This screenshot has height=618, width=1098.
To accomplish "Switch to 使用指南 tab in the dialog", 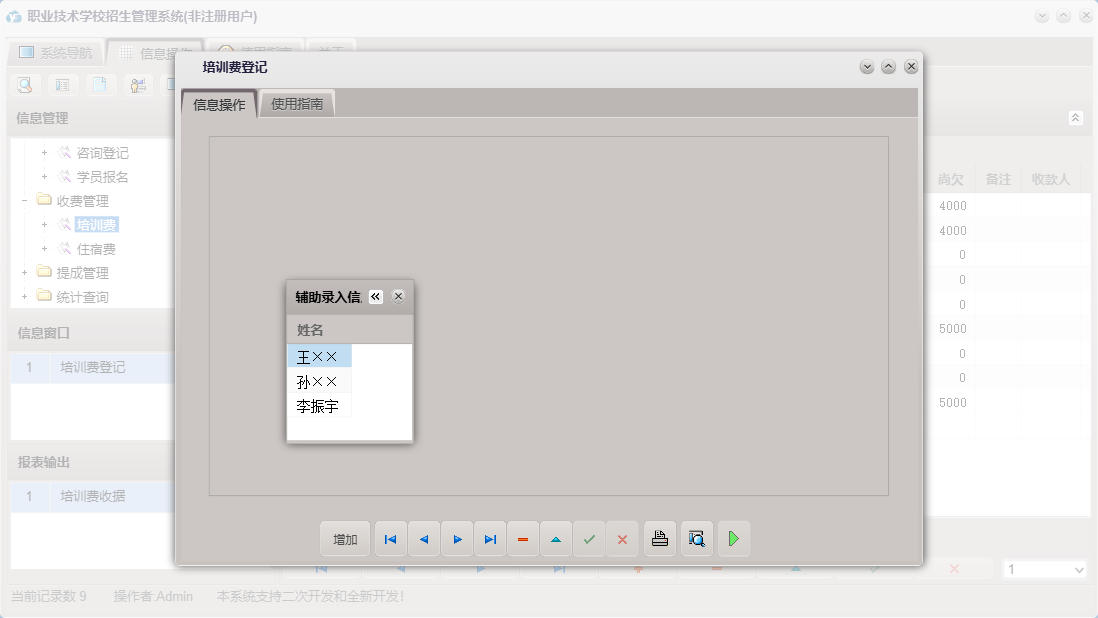I will (x=297, y=104).
